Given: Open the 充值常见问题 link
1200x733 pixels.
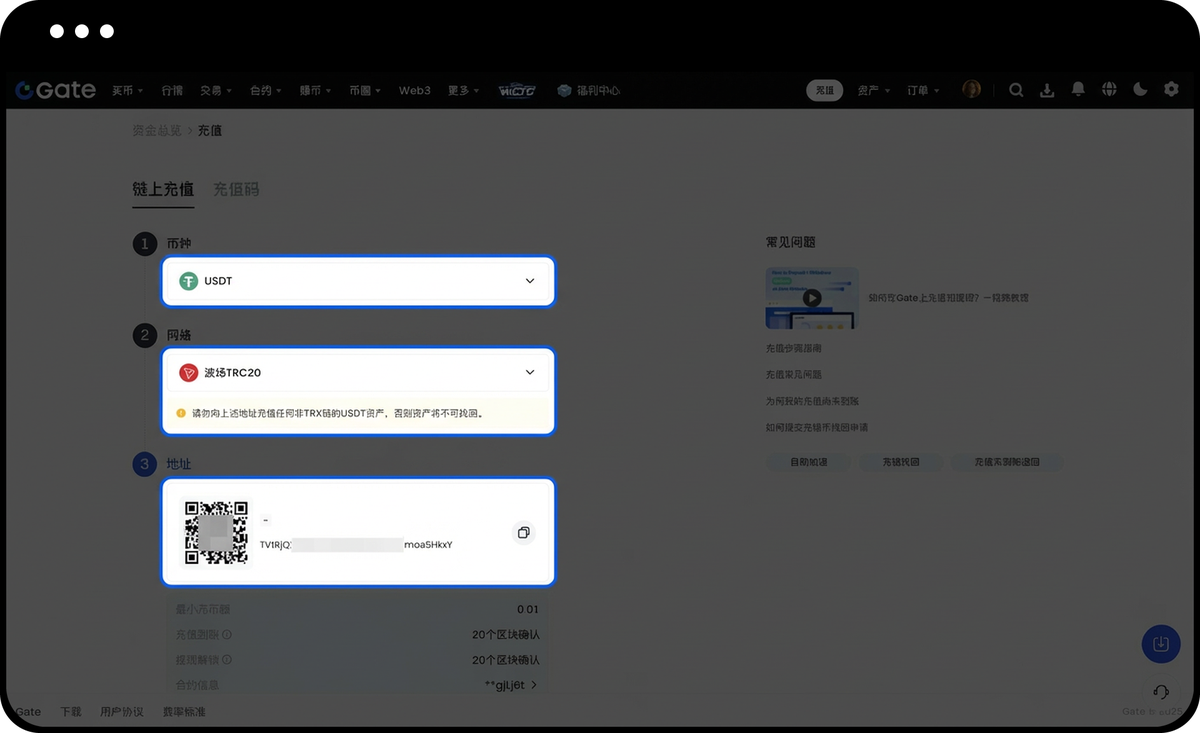Looking at the screenshot, I should point(794,375).
